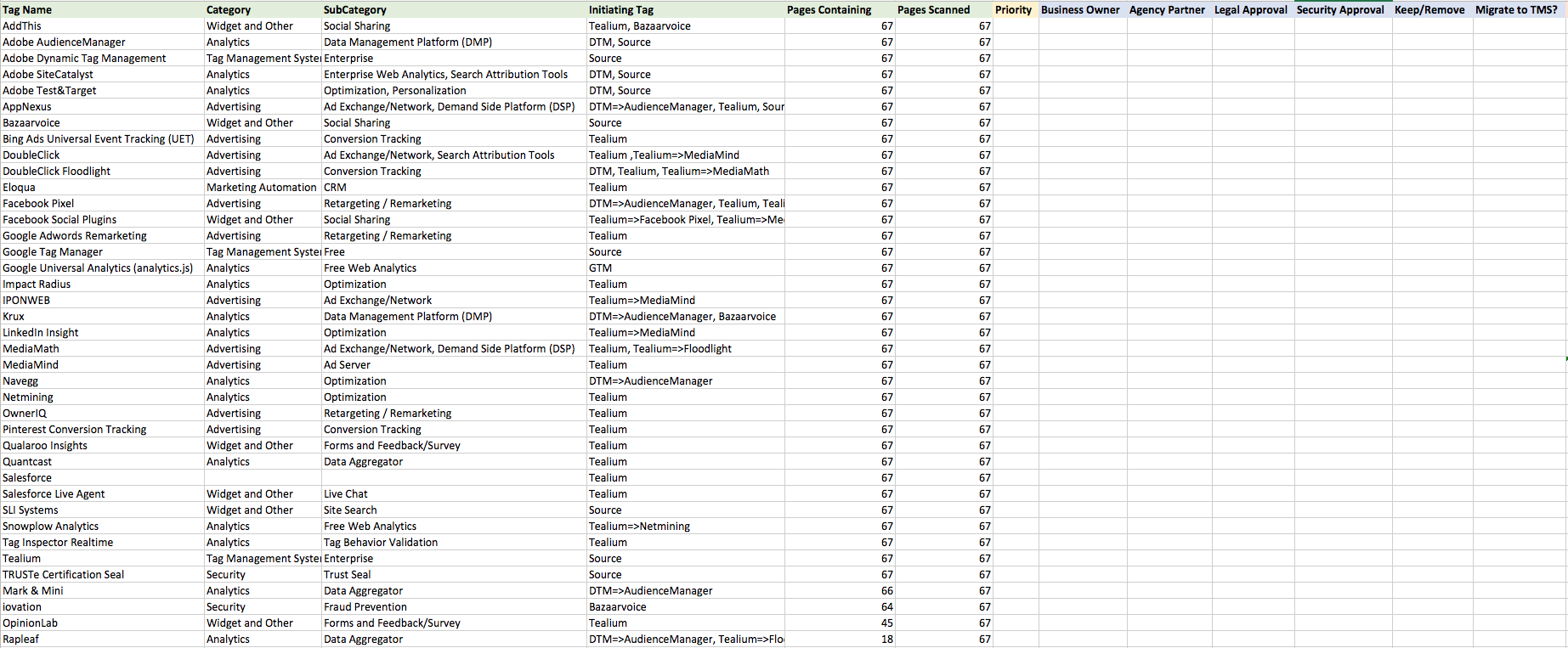Select the Adobe Test&Target cell

tap(102, 90)
